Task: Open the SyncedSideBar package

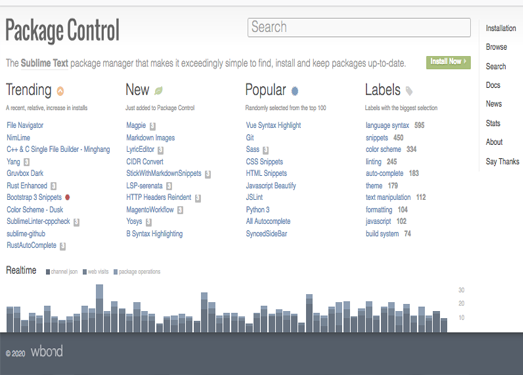Action: coord(267,234)
